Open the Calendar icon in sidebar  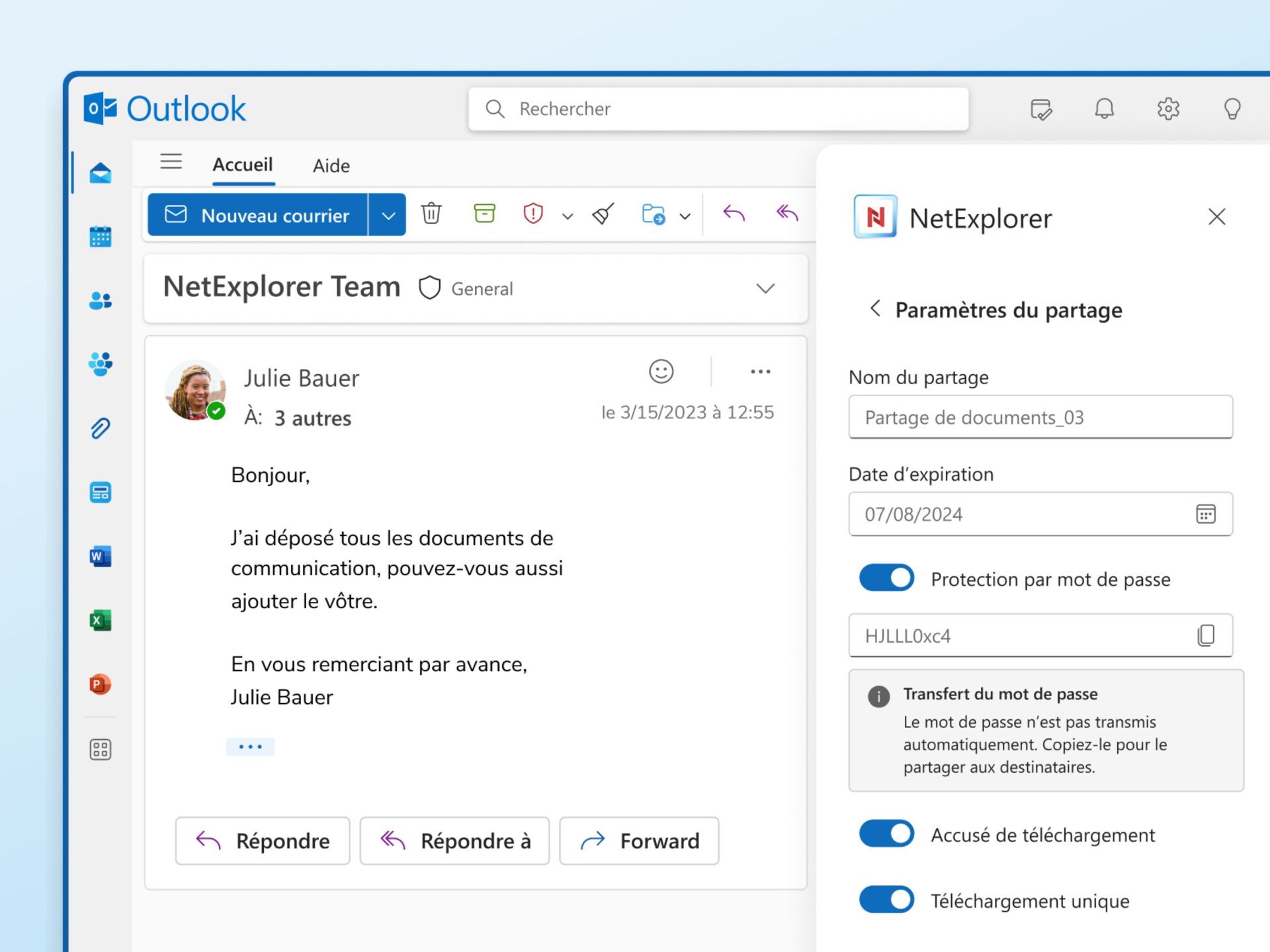(101, 237)
